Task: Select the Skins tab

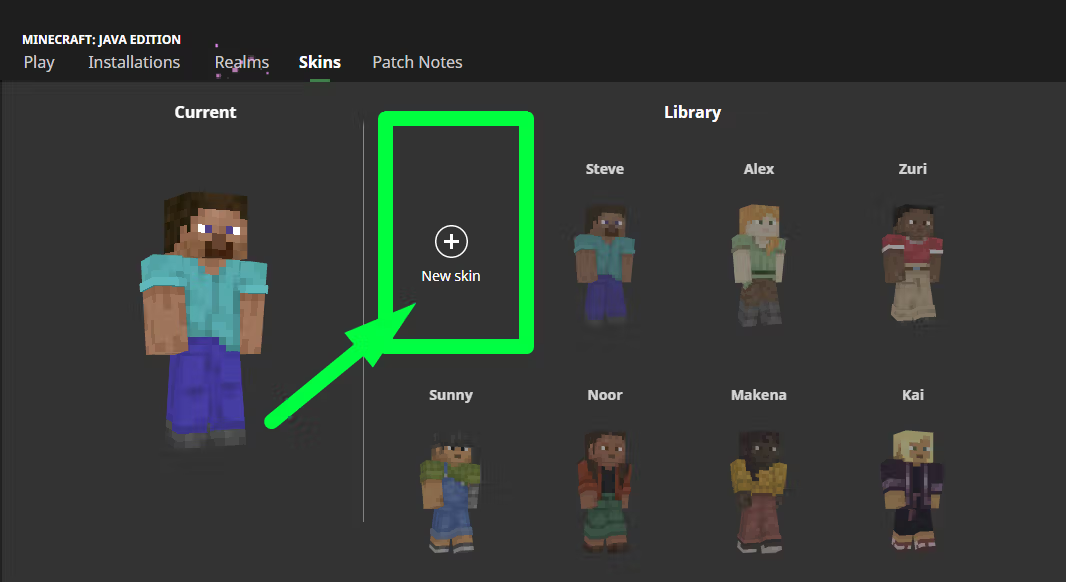Action: coord(320,63)
